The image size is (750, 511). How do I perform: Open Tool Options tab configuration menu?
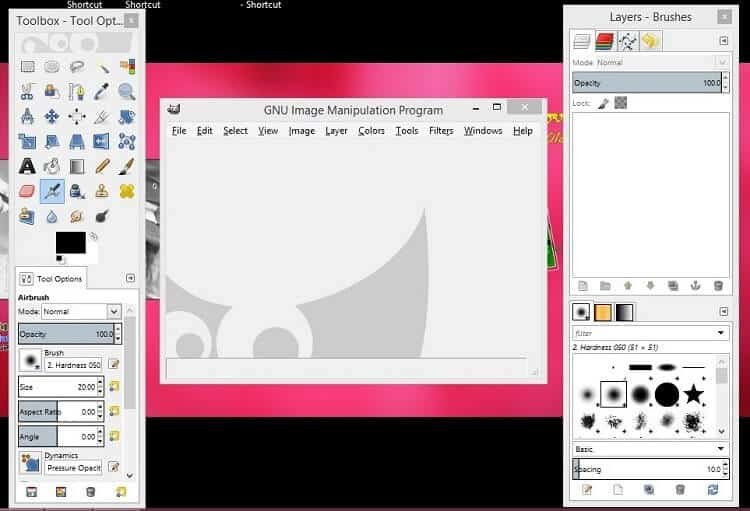click(130, 278)
